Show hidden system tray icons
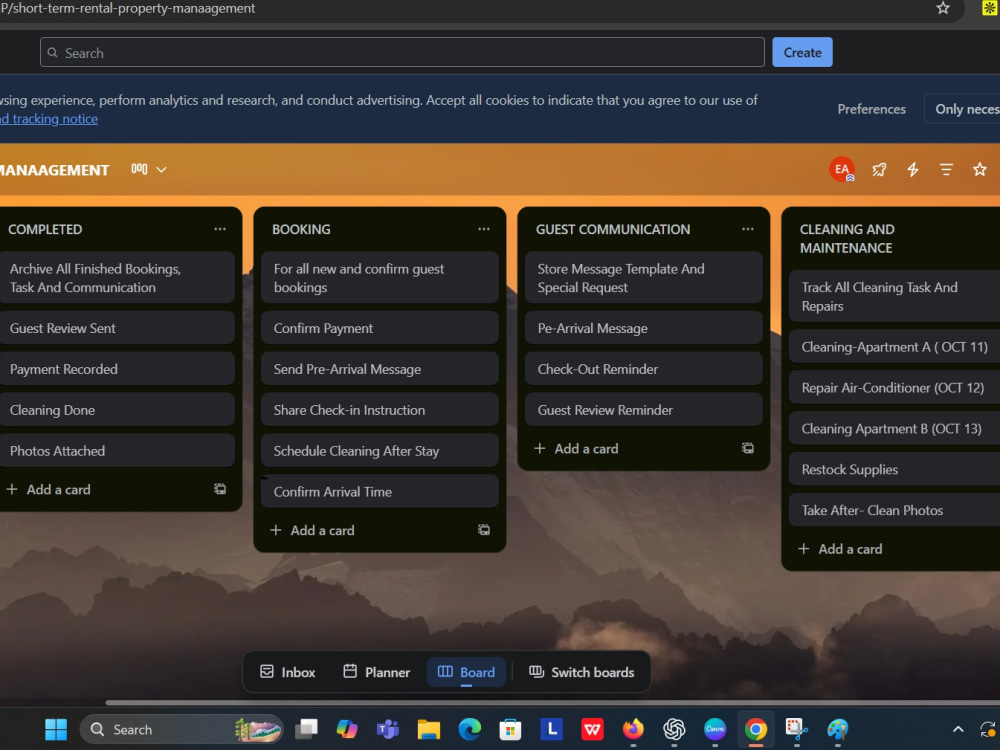This screenshot has width=1000, height=750. pyautogui.click(x=958, y=729)
